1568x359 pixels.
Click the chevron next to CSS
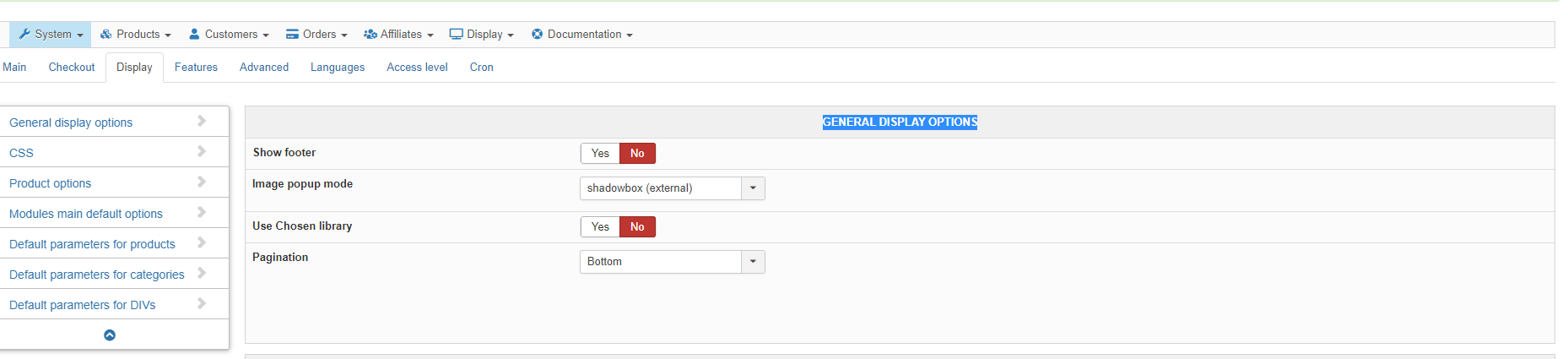[x=202, y=152]
